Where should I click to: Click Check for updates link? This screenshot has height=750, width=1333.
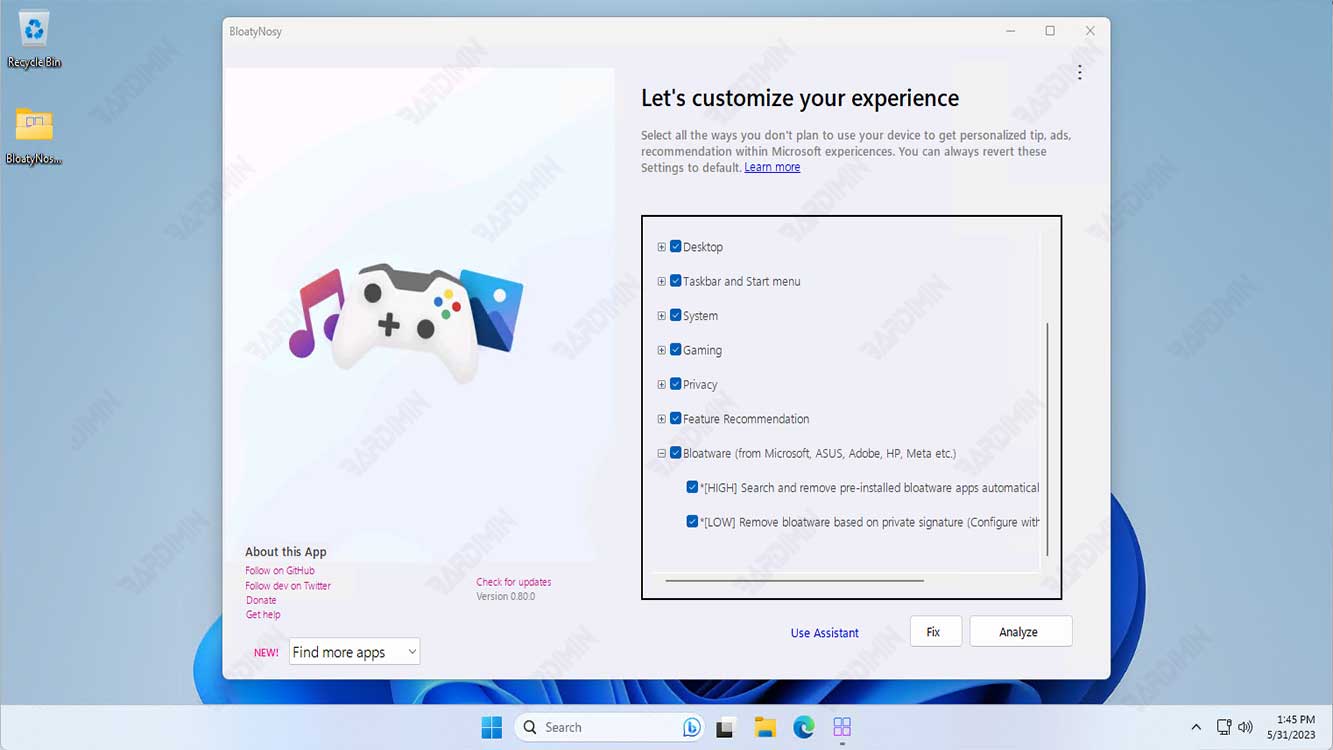[514, 582]
